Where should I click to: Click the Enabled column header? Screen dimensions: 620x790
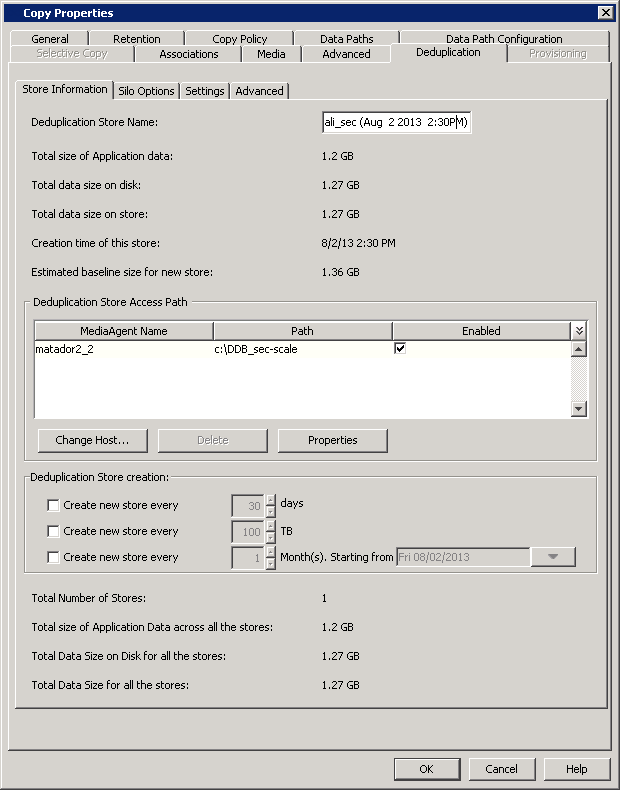tap(481, 331)
